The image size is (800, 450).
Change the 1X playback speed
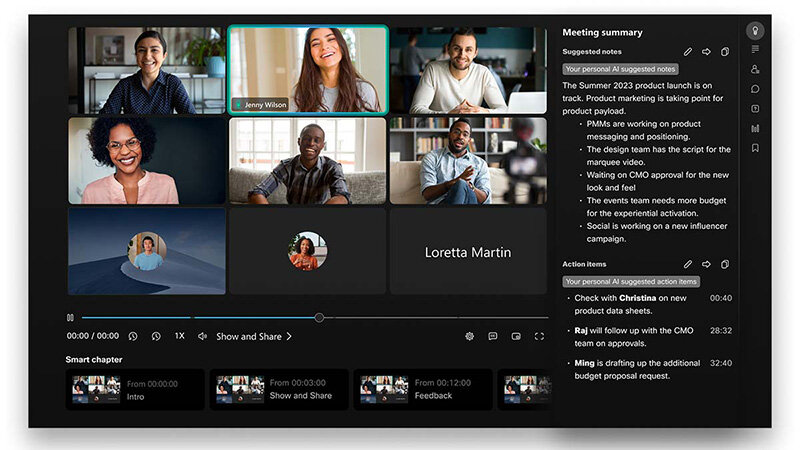180,336
